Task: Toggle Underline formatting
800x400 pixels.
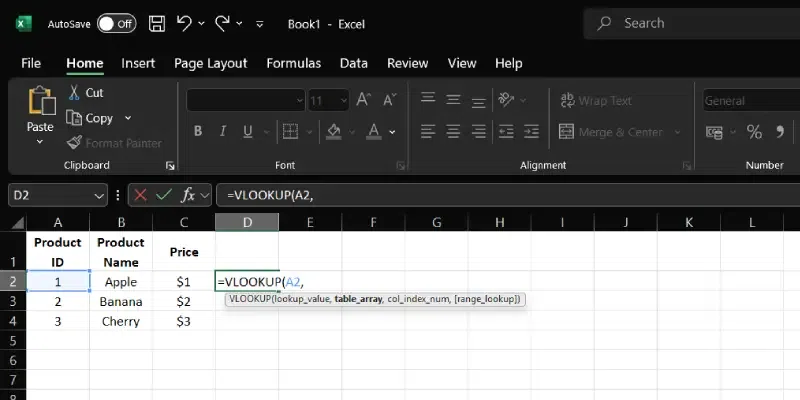Action: point(248,131)
